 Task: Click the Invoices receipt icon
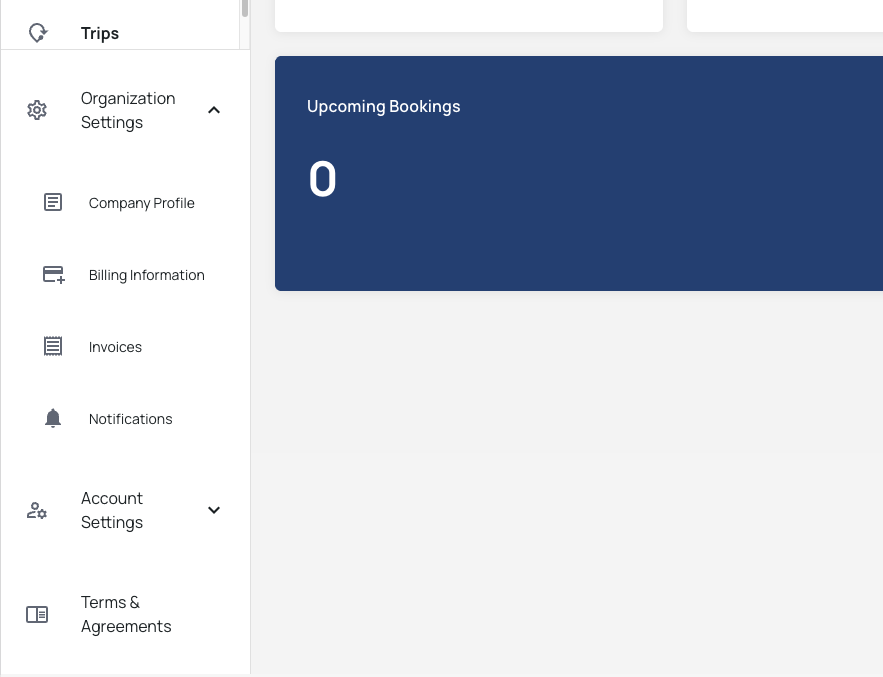click(x=53, y=347)
